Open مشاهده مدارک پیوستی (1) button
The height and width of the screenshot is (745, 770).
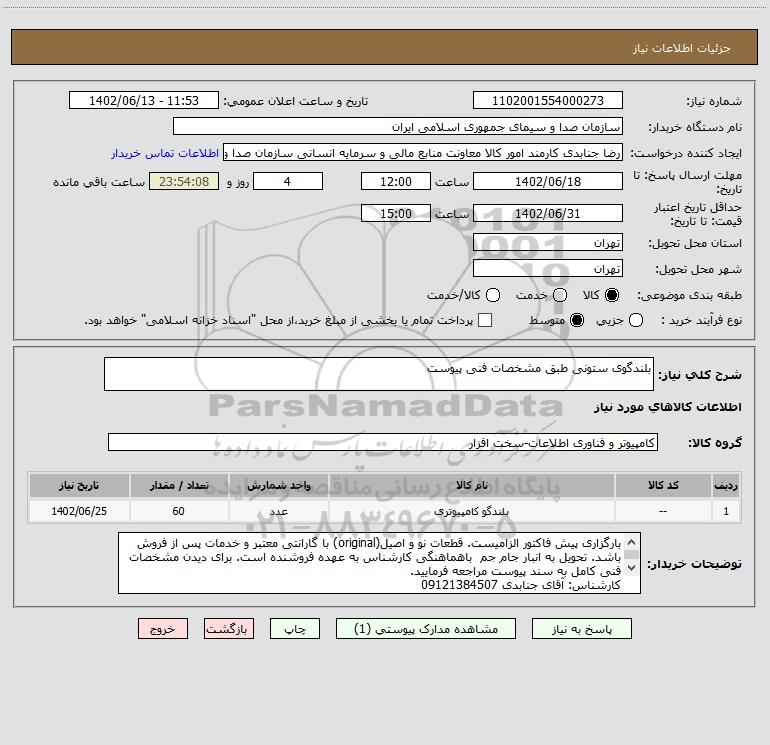[426, 629]
